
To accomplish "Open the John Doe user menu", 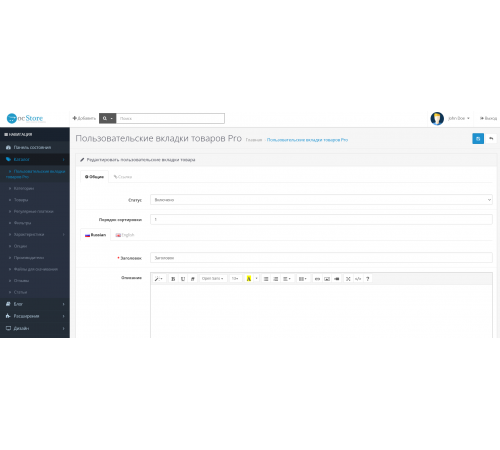I will click(x=459, y=118).
